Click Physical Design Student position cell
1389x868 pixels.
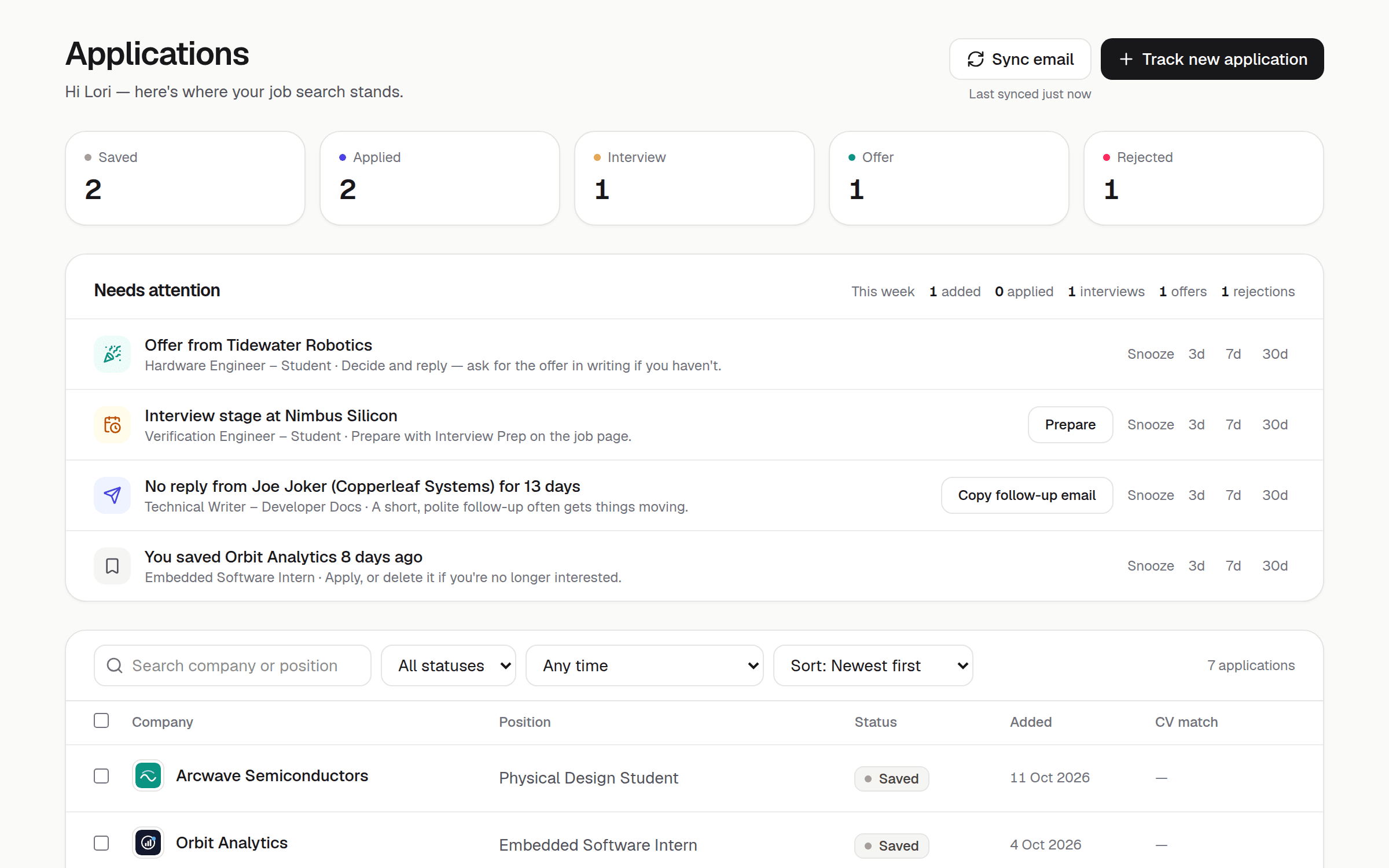coord(589,778)
